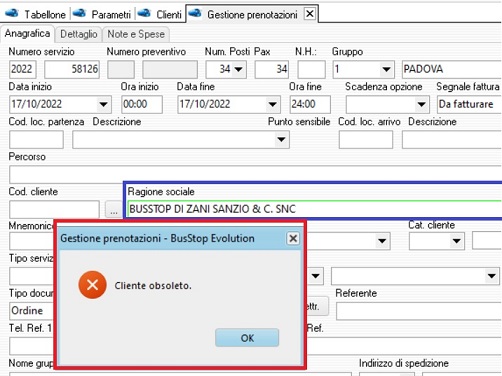This screenshot has width=502, height=376.
Task: Click the Cliente obsoleto message text
Action: (153, 286)
